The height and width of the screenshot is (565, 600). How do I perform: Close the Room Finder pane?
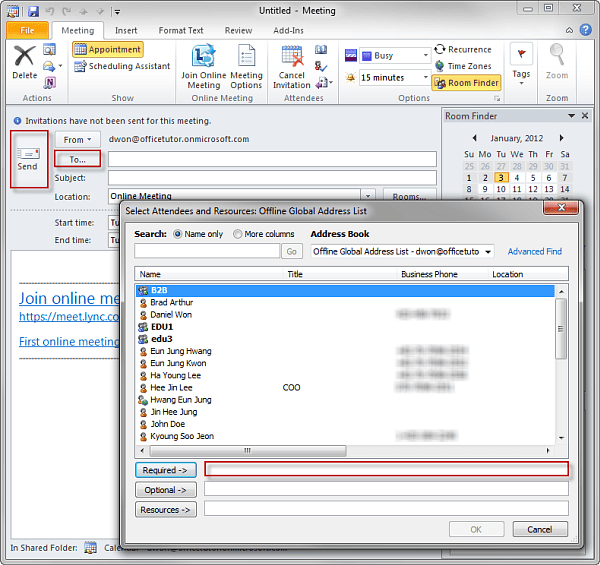pos(585,116)
